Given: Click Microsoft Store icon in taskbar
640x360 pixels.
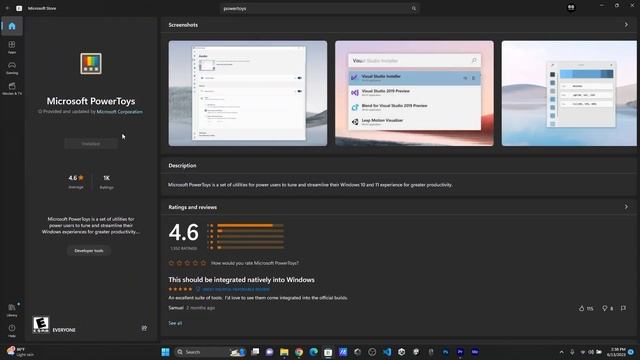Looking at the screenshot, I should (x=328, y=352).
